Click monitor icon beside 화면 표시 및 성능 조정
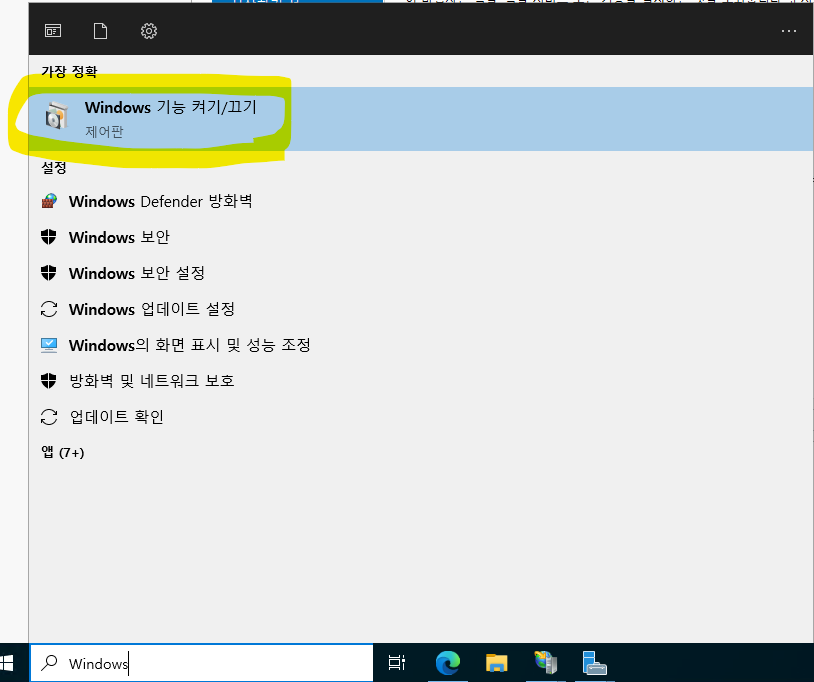814x682 pixels. click(49, 345)
